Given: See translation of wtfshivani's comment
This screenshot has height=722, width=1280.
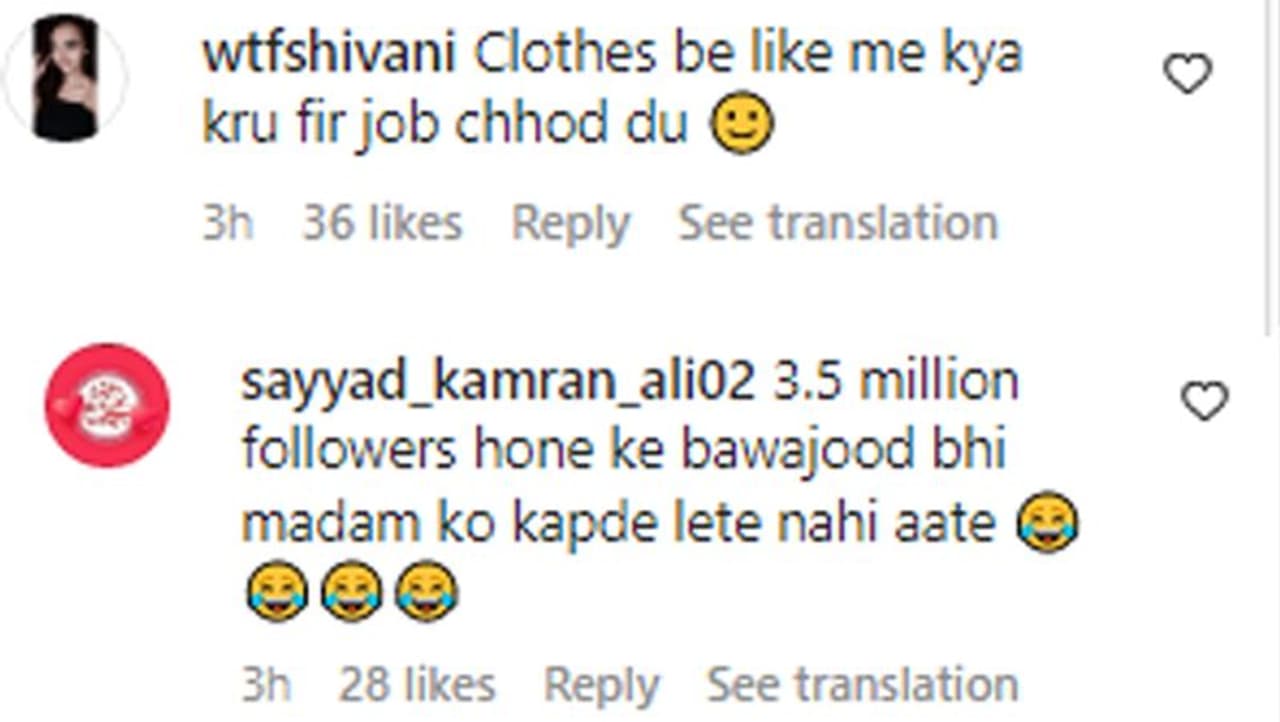Looking at the screenshot, I should (x=838, y=222).
